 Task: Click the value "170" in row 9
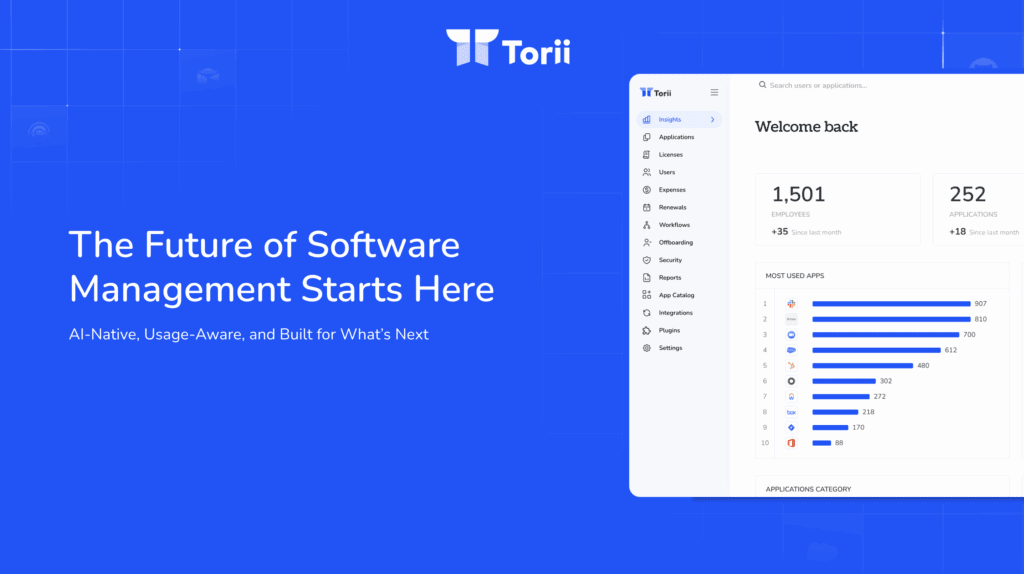coord(858,428)
